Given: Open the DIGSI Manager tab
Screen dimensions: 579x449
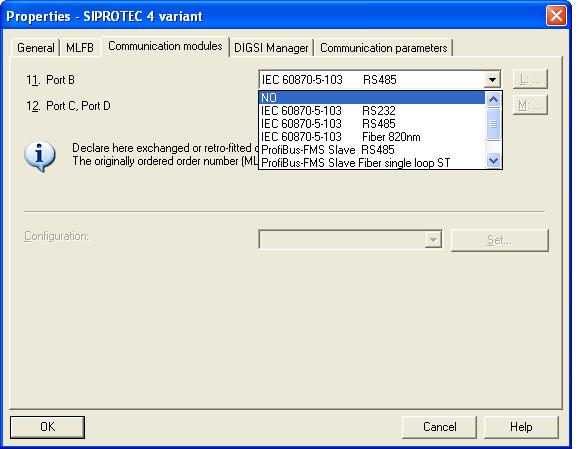Looking at the screenshot, I should click(x=271, y=48).
